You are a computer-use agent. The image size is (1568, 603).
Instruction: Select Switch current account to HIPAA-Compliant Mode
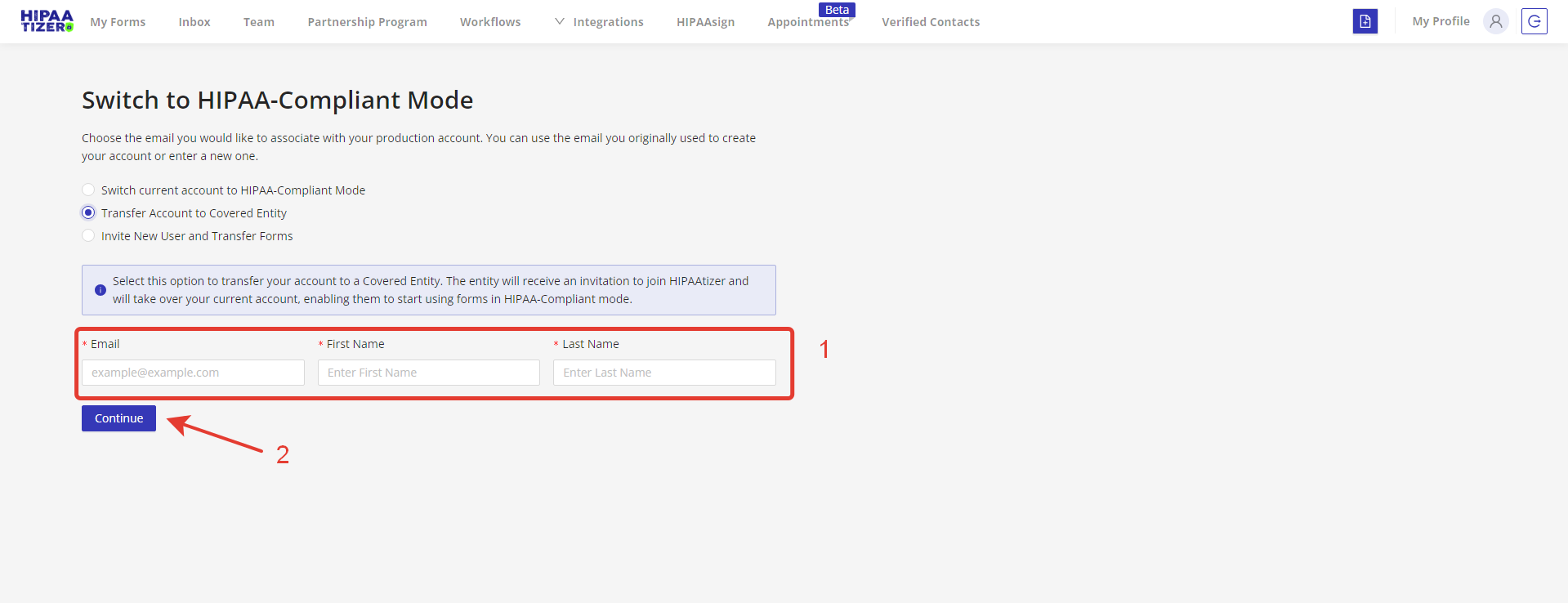click(88, 190)
